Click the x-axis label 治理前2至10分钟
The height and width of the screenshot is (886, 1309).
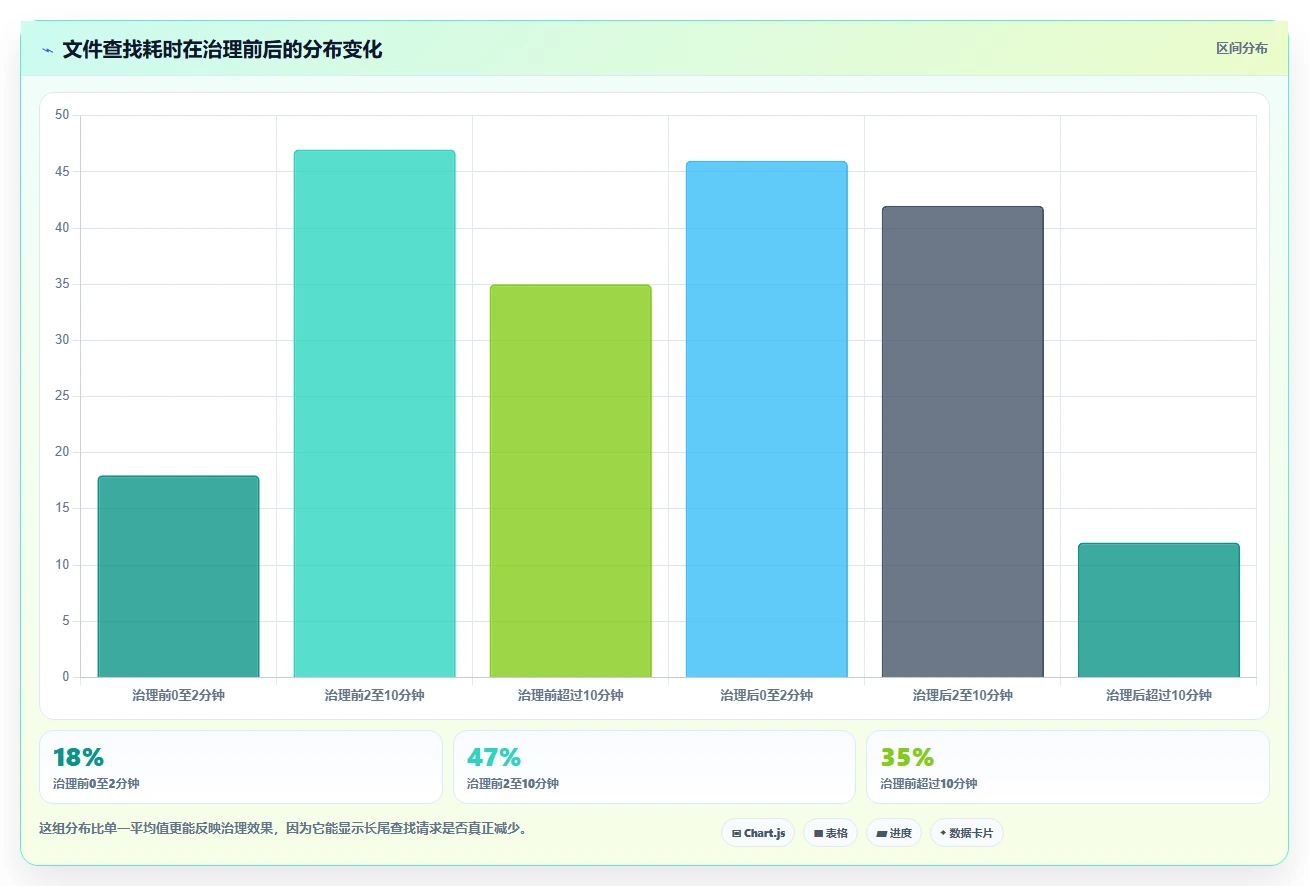click(374, 695)
